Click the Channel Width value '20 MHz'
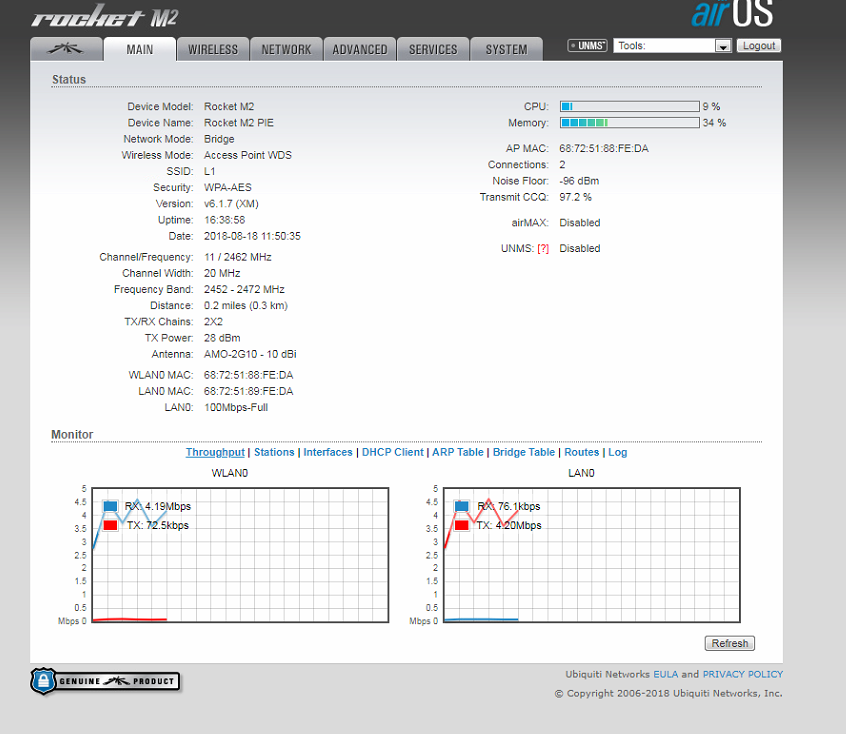 click(222, 274)
